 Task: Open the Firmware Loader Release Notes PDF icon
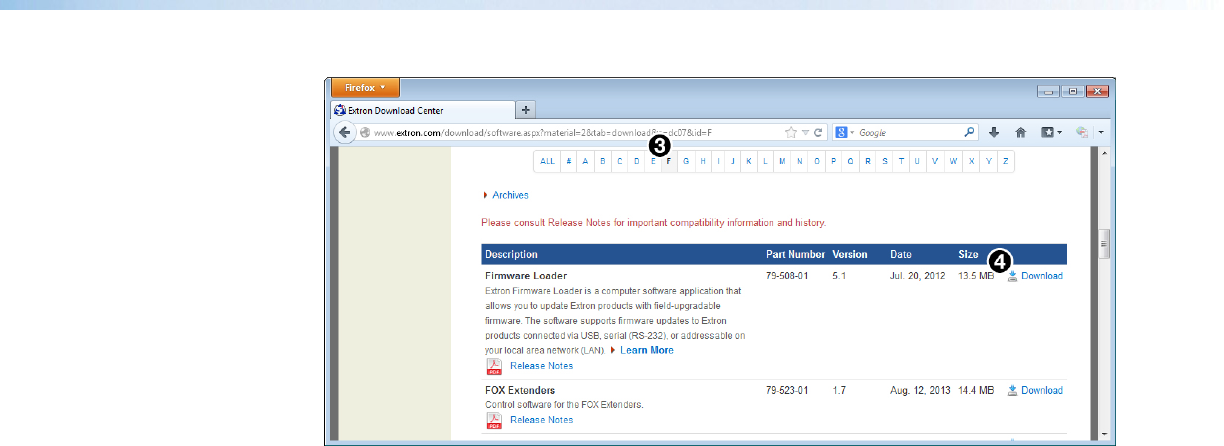pyautogui.click(x=494, y=366)
